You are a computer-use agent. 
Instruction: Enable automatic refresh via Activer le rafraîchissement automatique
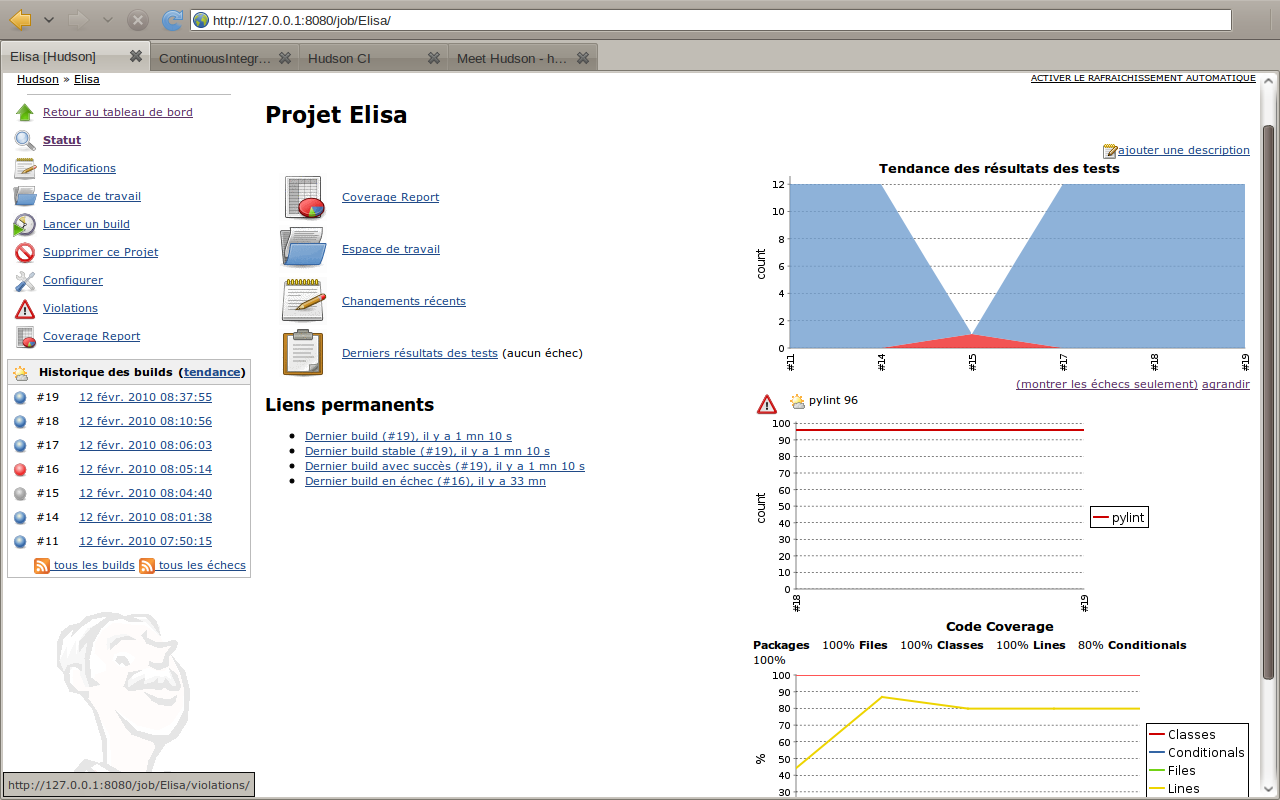pos(1143,78)
